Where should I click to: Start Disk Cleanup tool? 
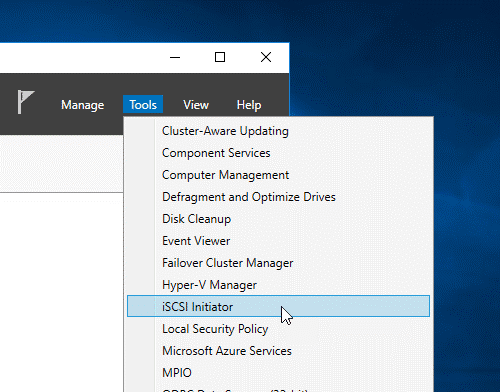278,219
